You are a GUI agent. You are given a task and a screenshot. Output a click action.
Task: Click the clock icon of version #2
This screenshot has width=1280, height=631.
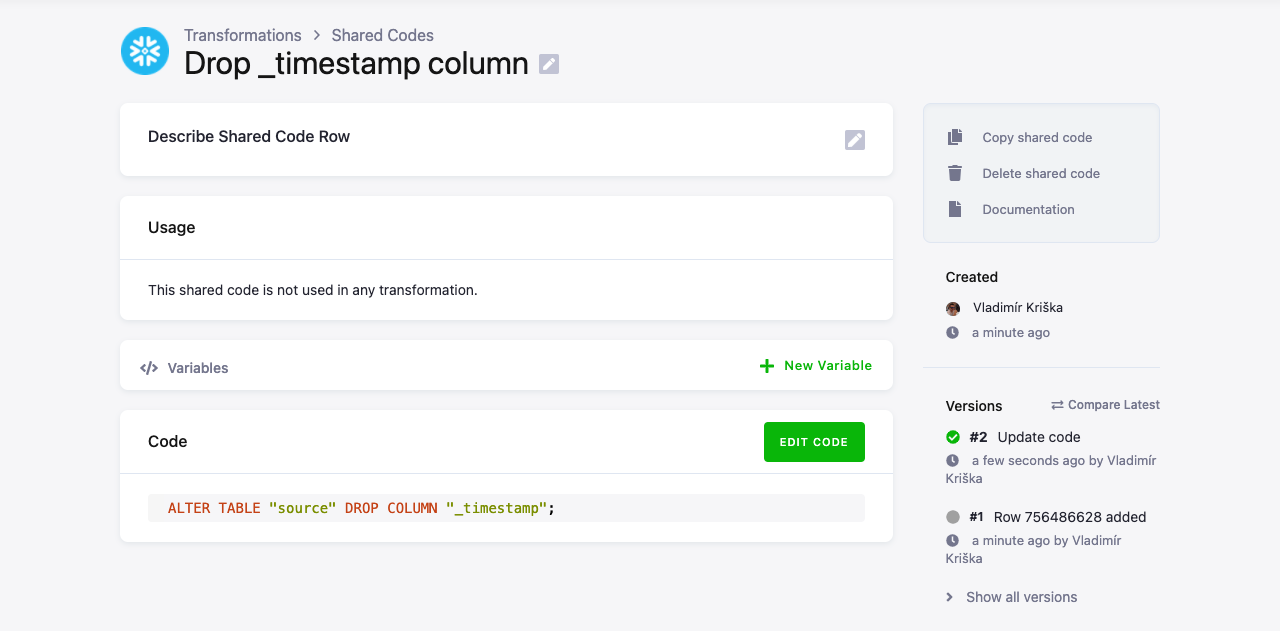(x=953, y=461)
